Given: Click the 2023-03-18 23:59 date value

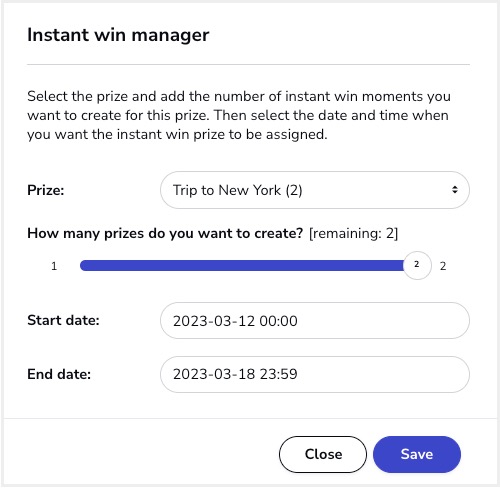Looking at the screenshot, I should click(x=235, y=374).
